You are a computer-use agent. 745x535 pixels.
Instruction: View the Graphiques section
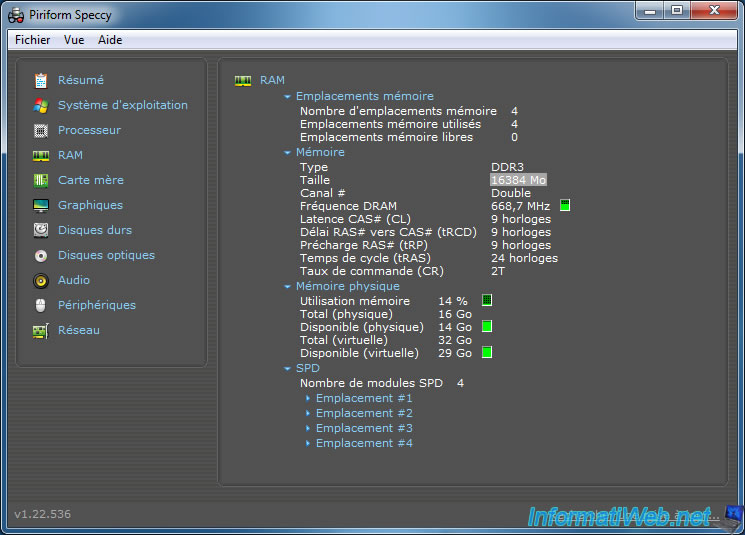click(90, 205)
